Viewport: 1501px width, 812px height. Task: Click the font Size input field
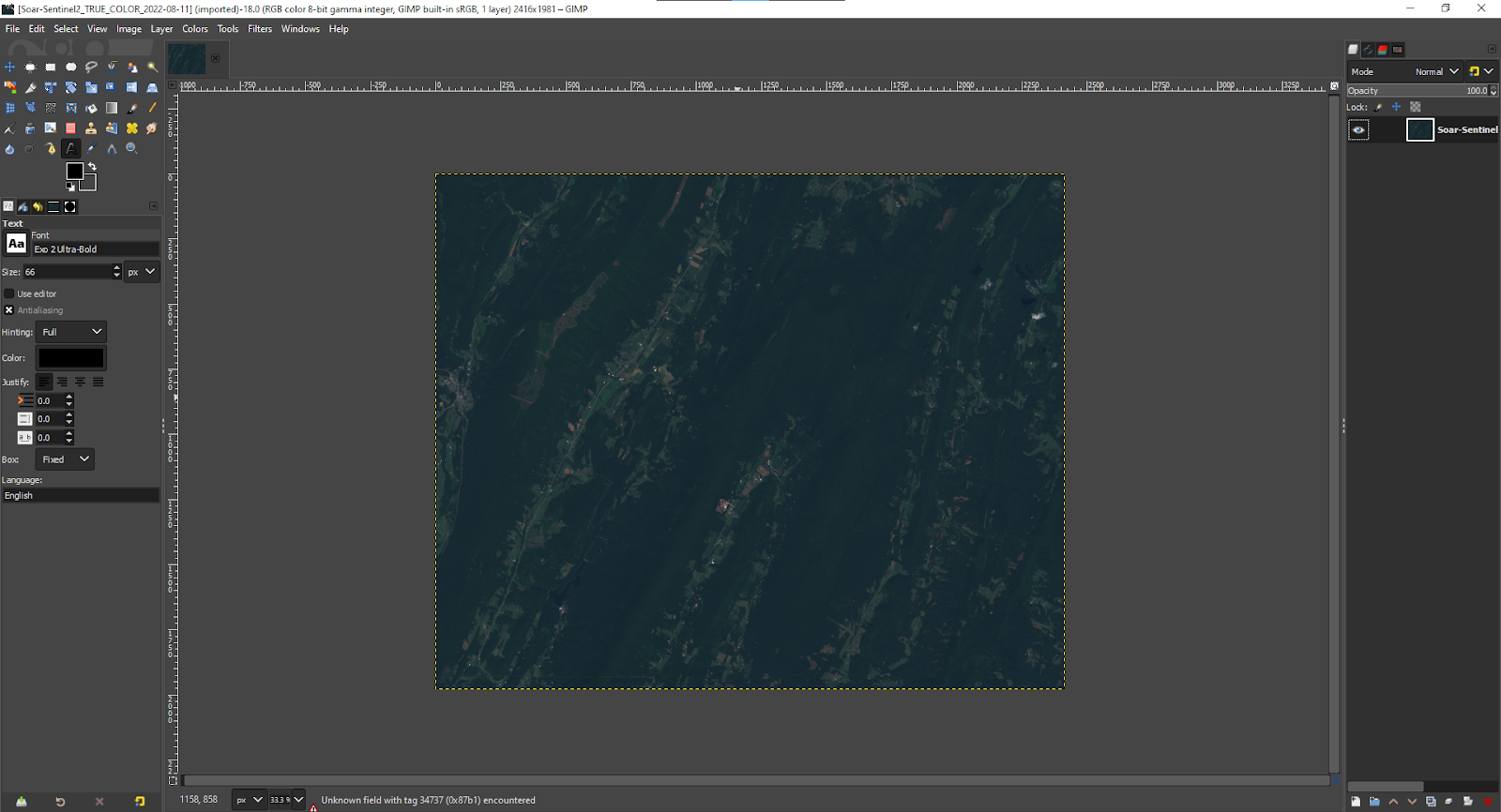coord(66,272)
